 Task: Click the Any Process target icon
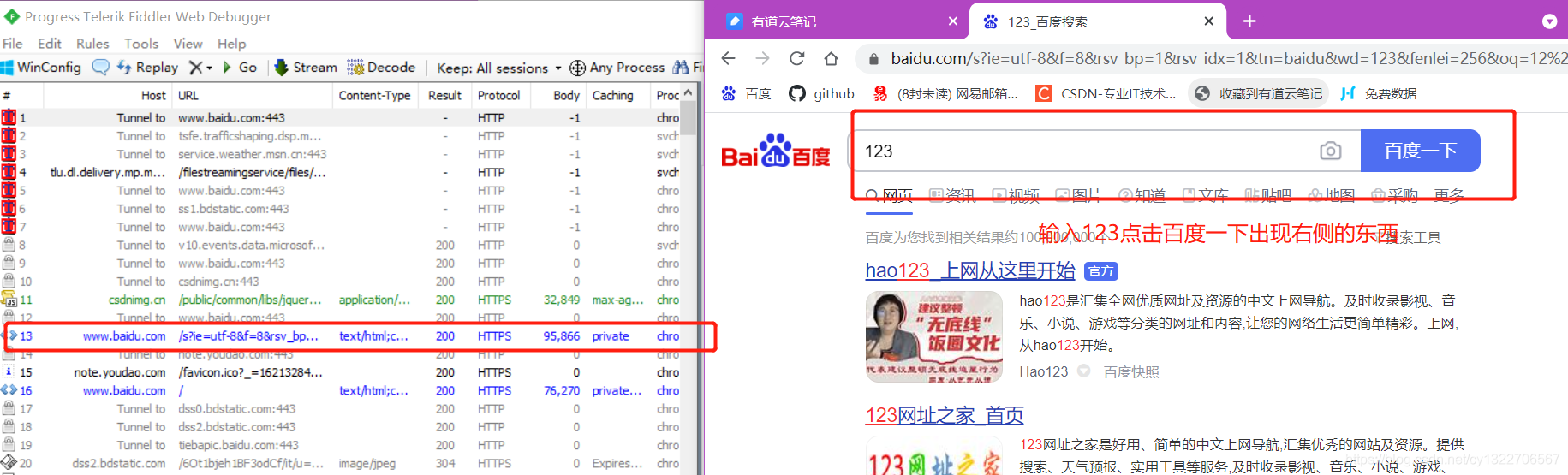578,68
